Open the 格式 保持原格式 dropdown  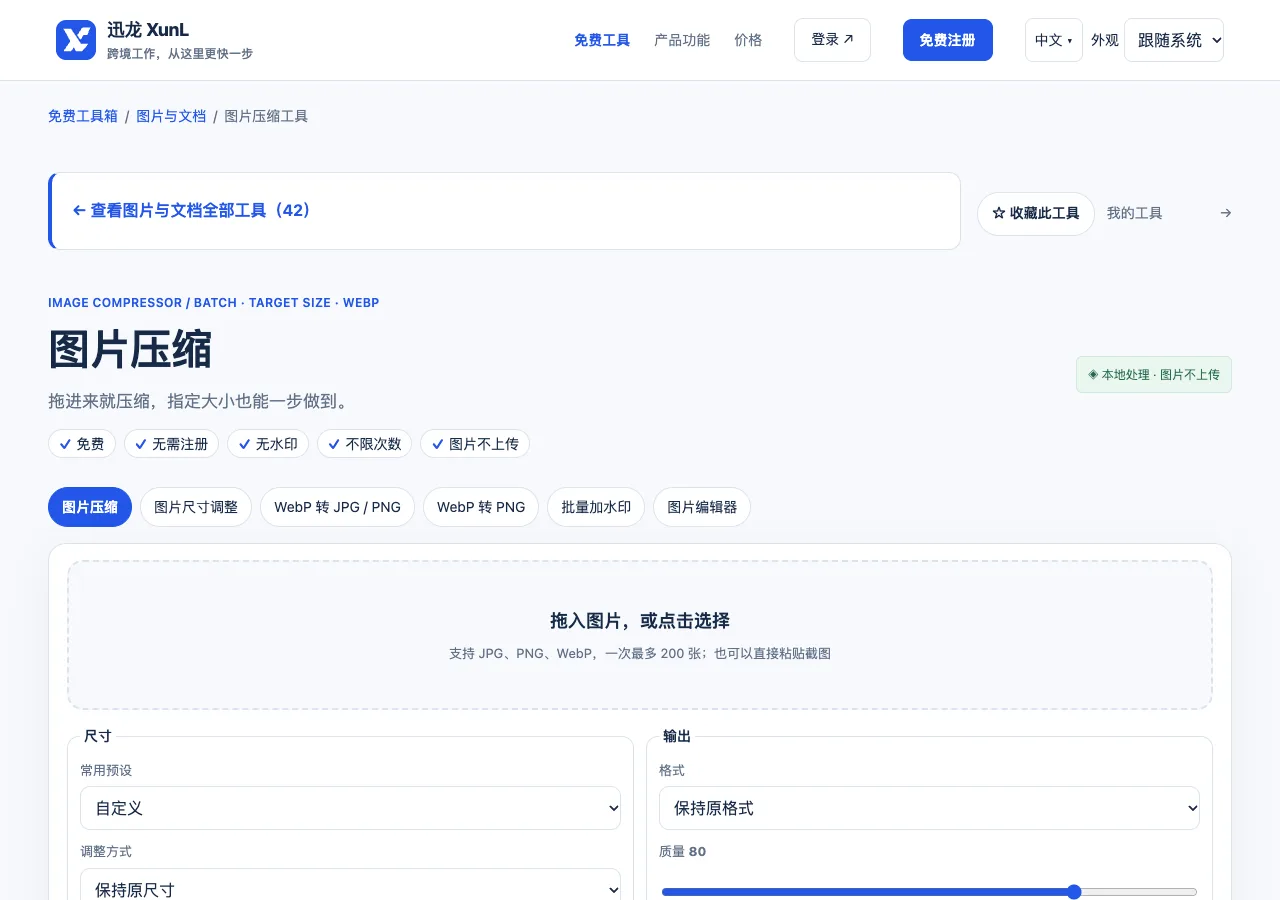coord(929,808)
